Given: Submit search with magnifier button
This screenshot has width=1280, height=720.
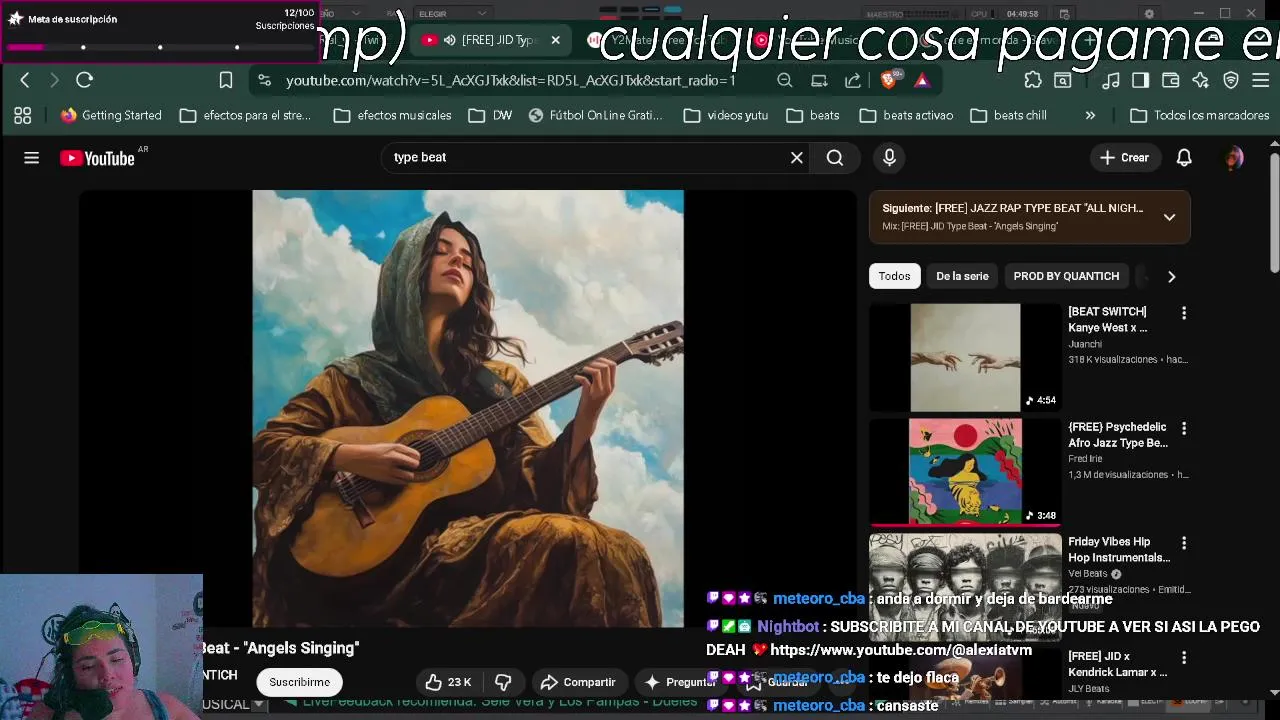Looking at the screenshot, I should click(834, 157).
